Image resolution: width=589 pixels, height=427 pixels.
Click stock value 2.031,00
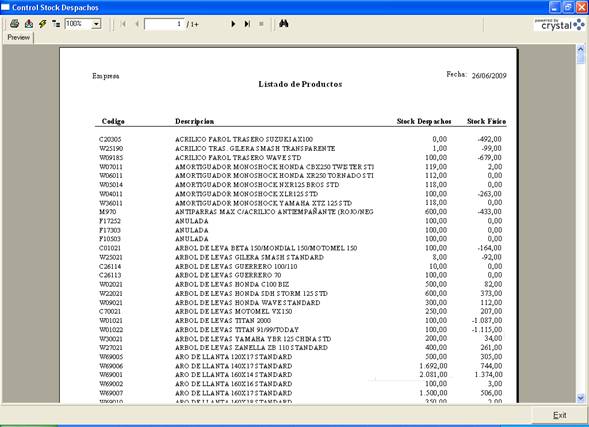(433, 375)
